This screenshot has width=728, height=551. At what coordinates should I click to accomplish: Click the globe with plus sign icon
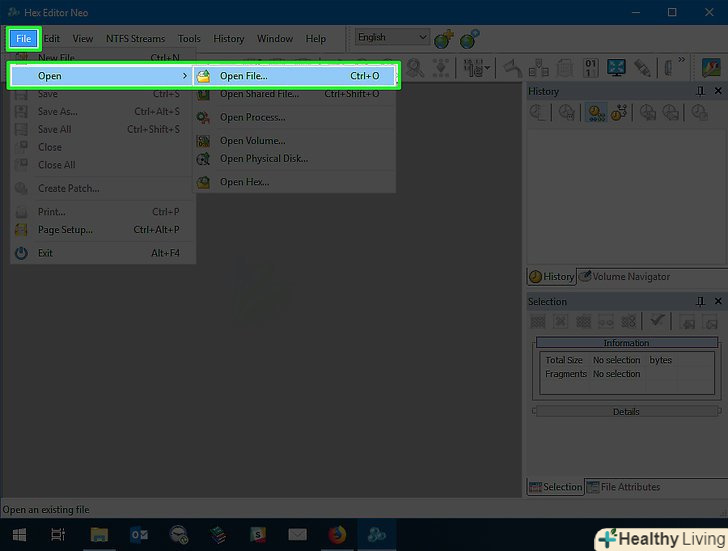443,39
